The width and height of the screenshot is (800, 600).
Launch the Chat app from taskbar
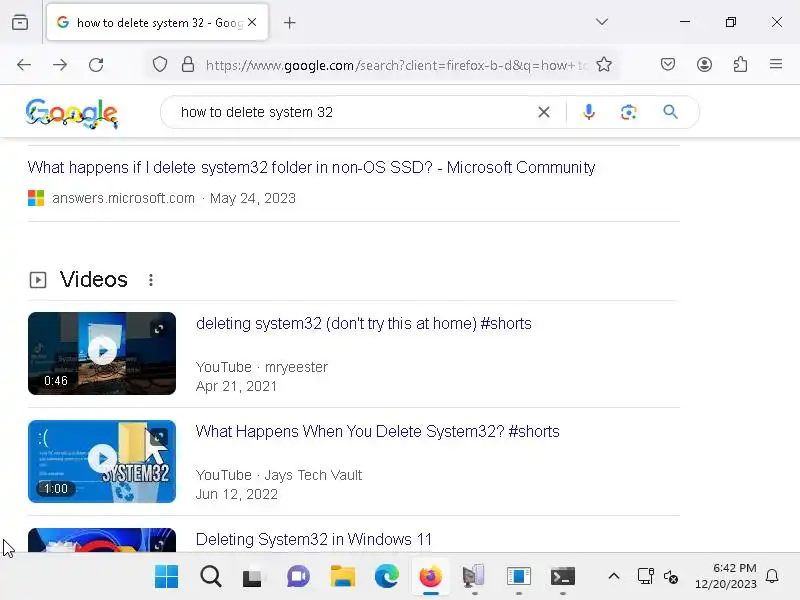(x=298, y=577)
